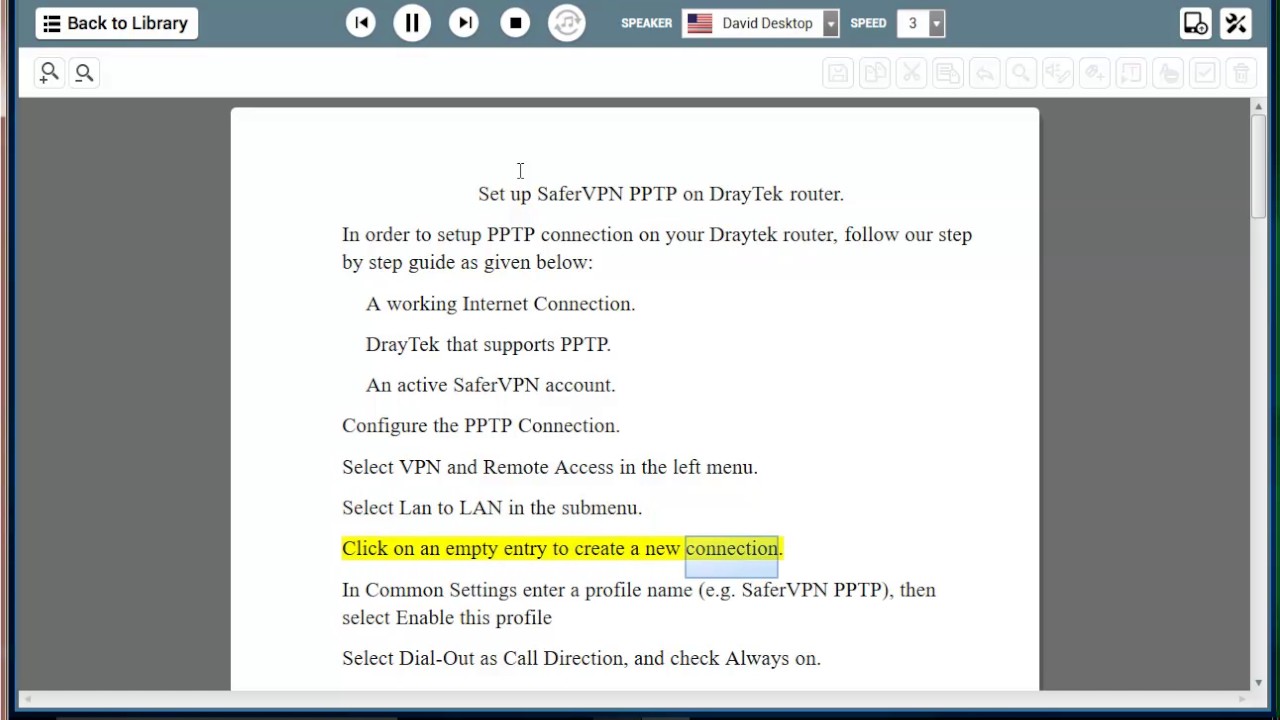Click the highlighted word 'connection'

point(731,549)
